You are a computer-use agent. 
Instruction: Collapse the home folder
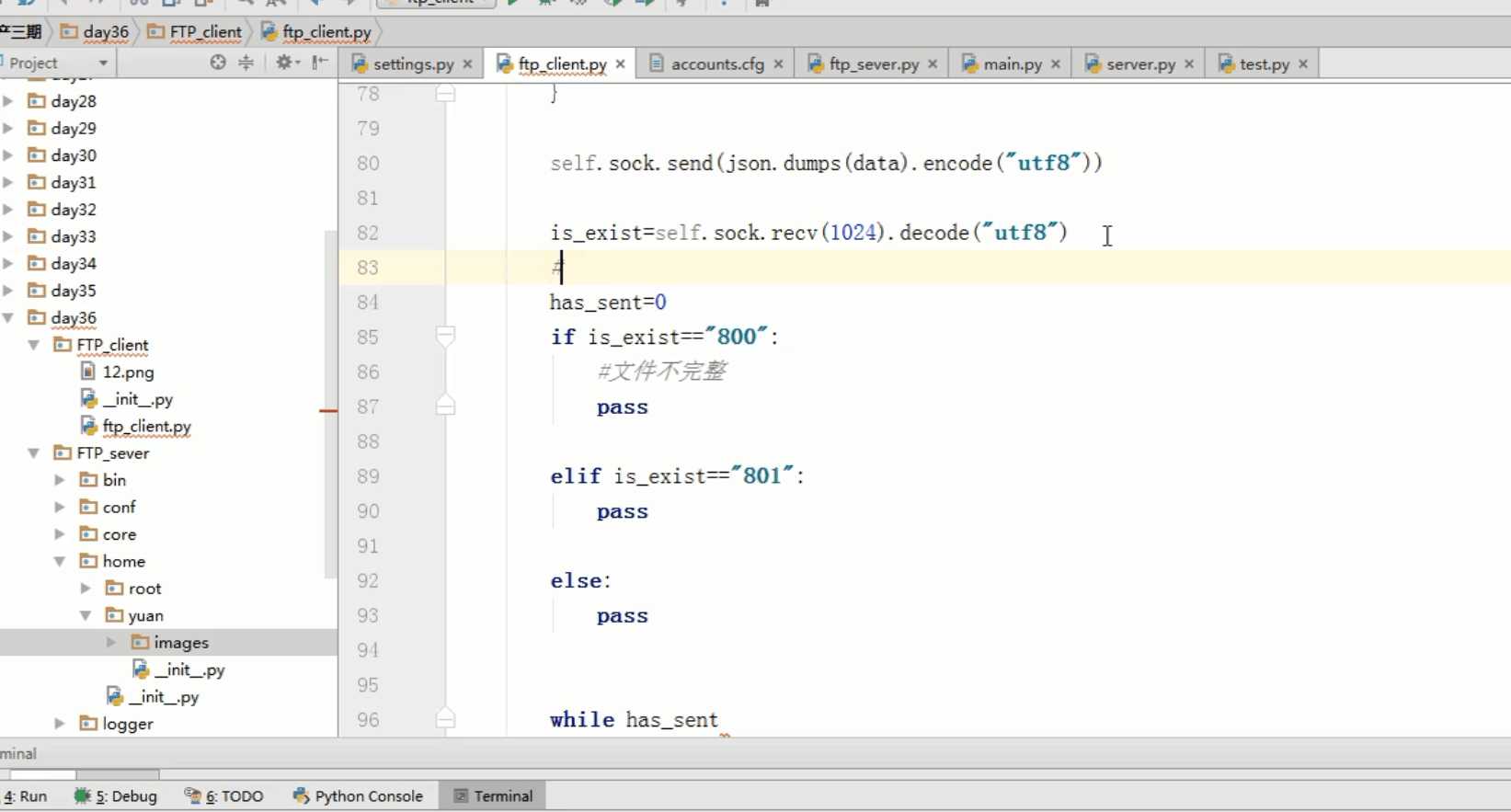point(60,561)
